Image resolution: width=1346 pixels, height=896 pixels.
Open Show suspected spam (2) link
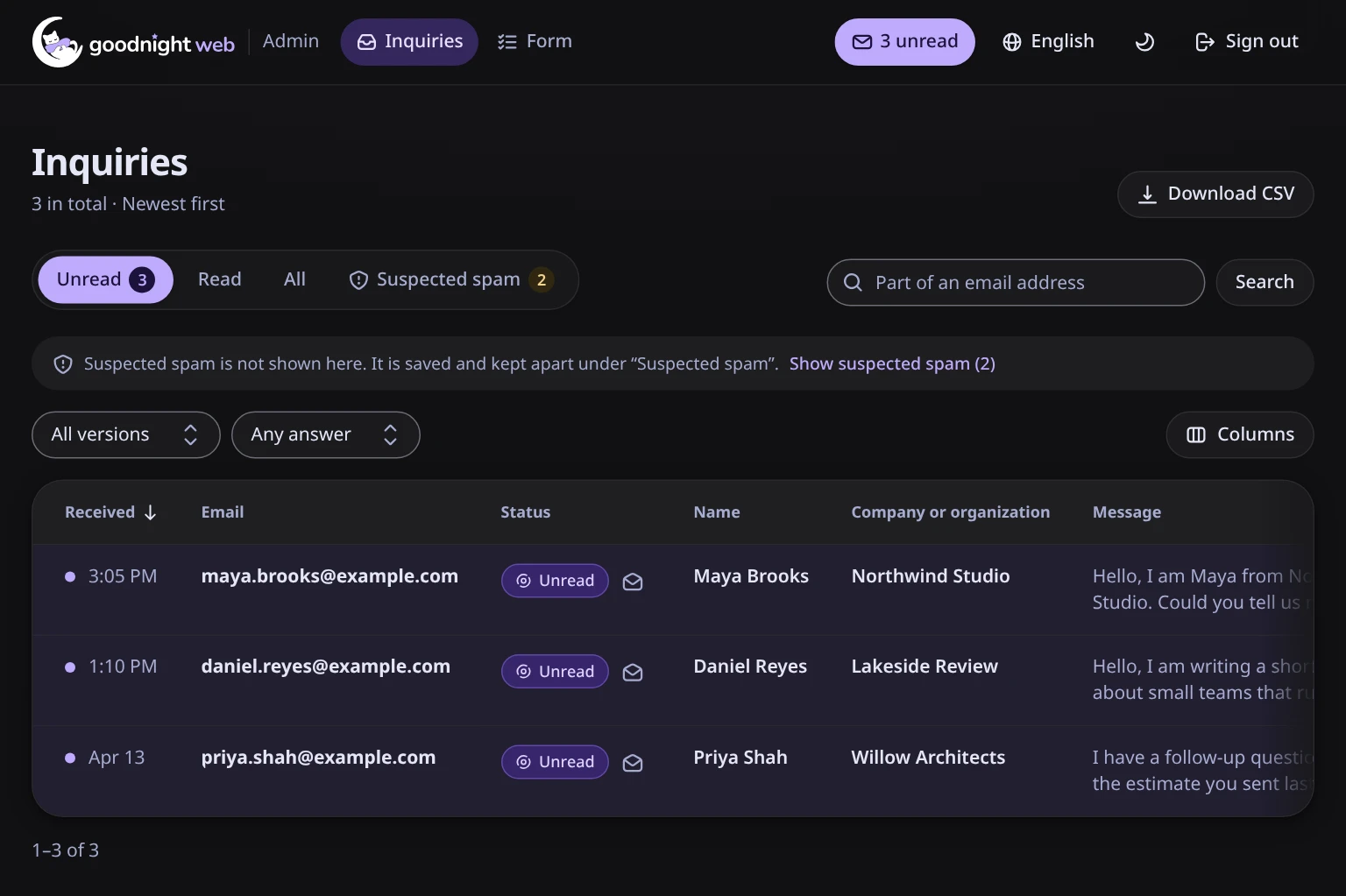click(892, 363)
